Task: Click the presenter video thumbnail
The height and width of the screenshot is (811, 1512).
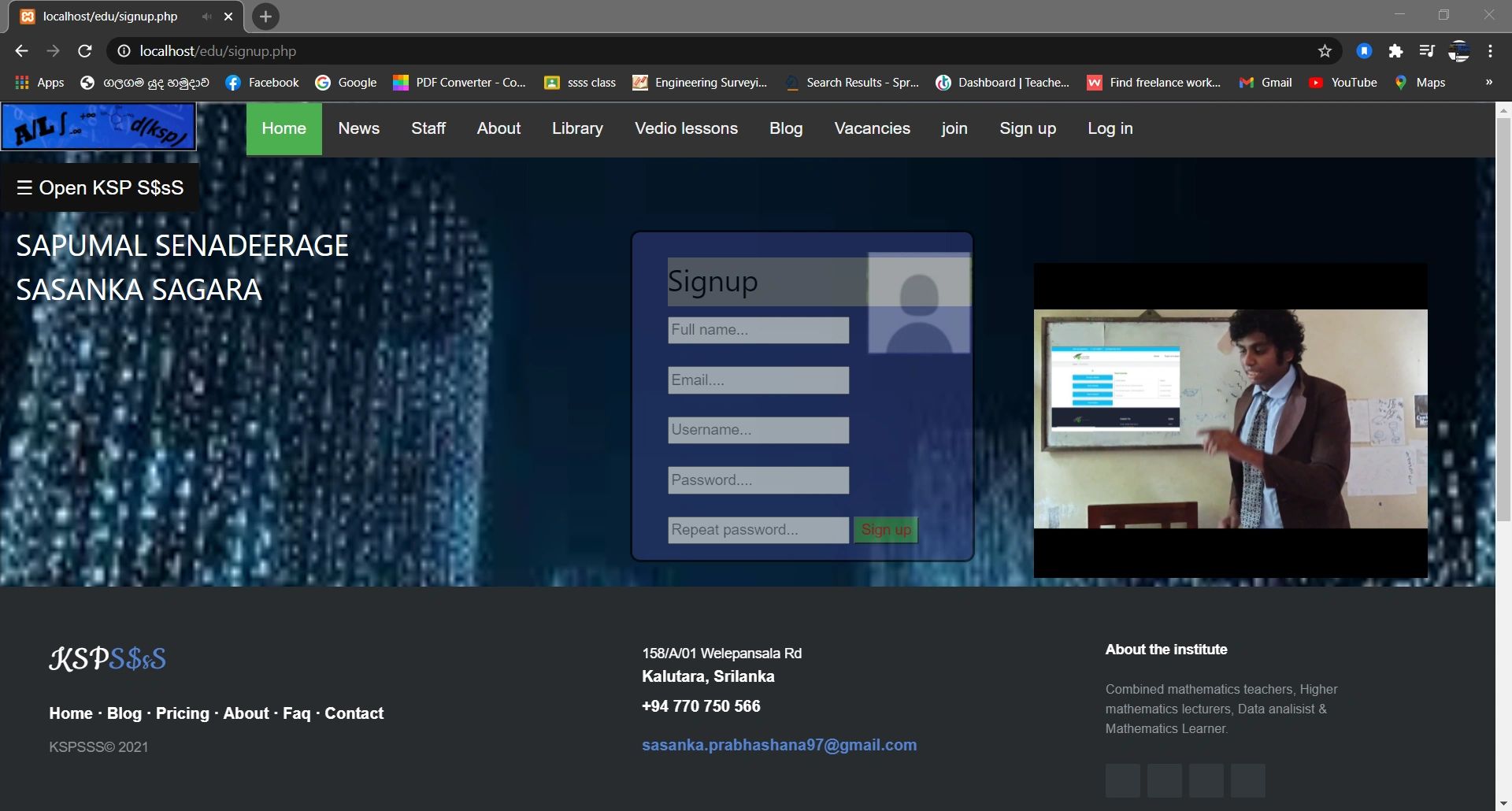Action: [x=1230, y=420]
